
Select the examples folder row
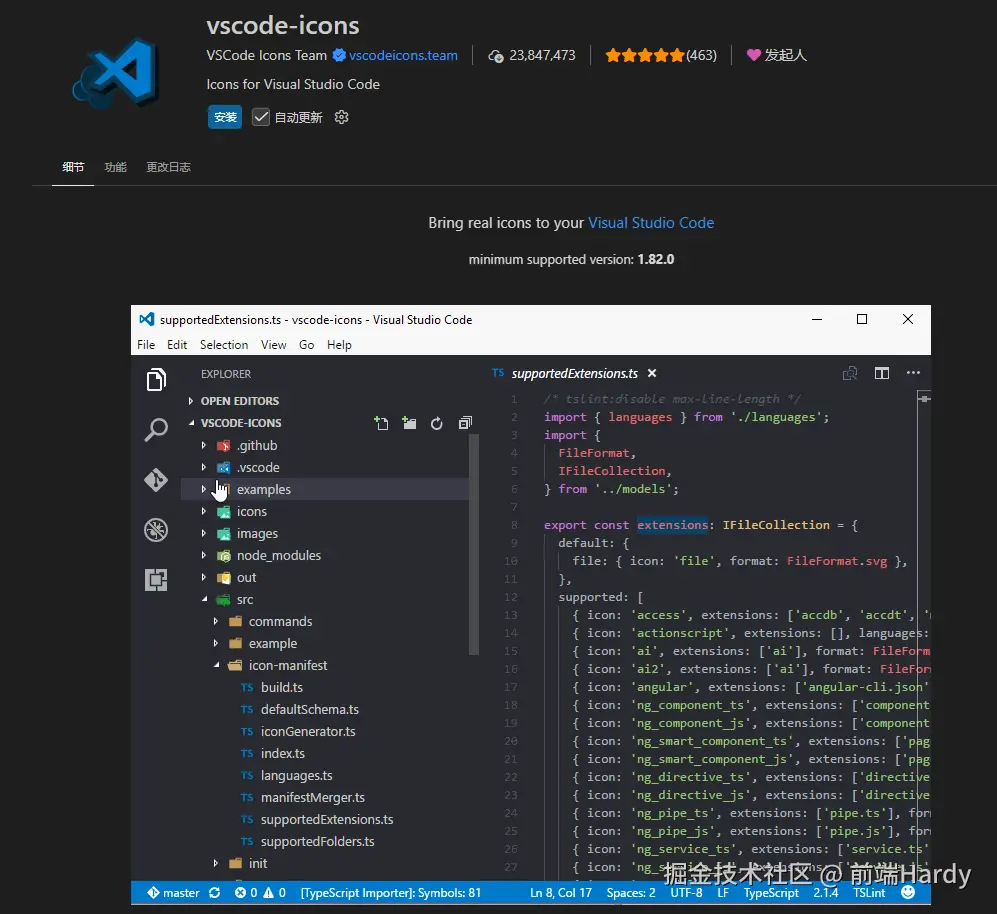(x=325, y=489)
